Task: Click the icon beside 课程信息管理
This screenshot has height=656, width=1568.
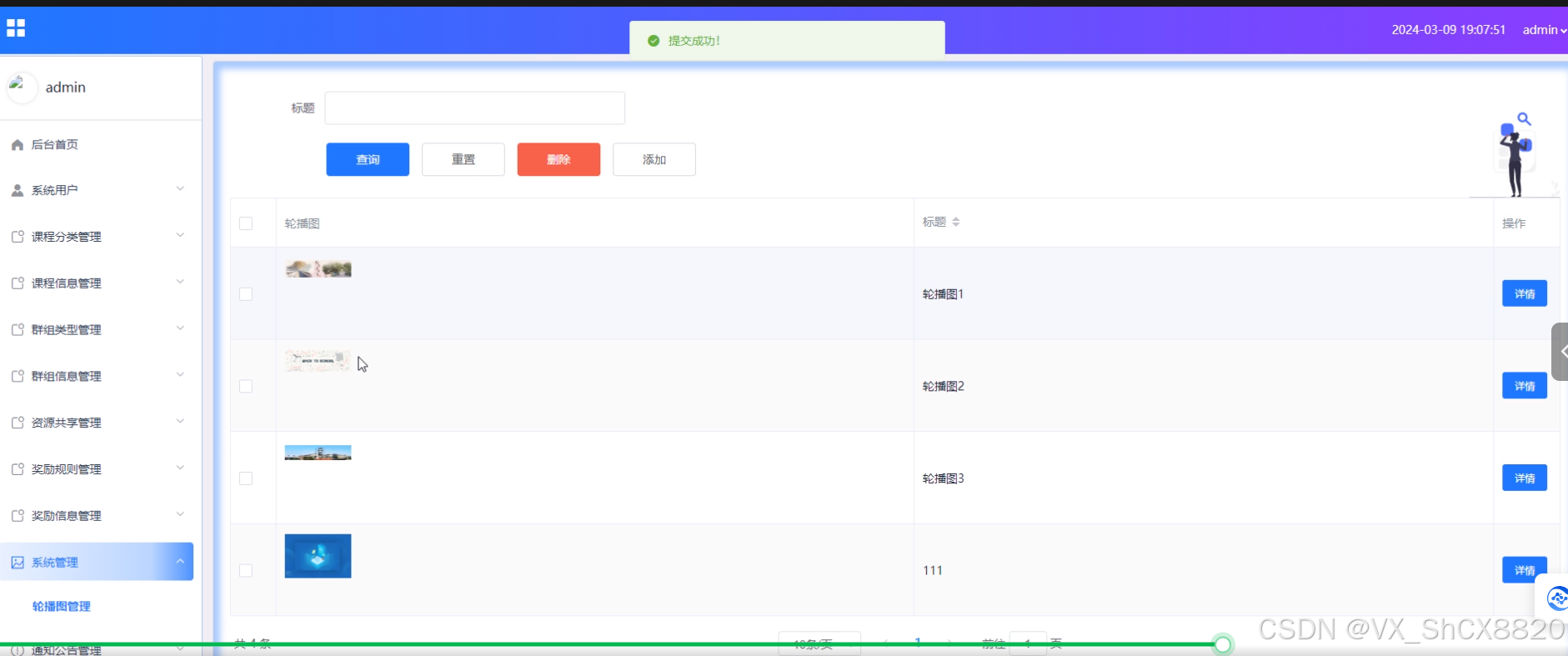Action: tap(17, 283)
